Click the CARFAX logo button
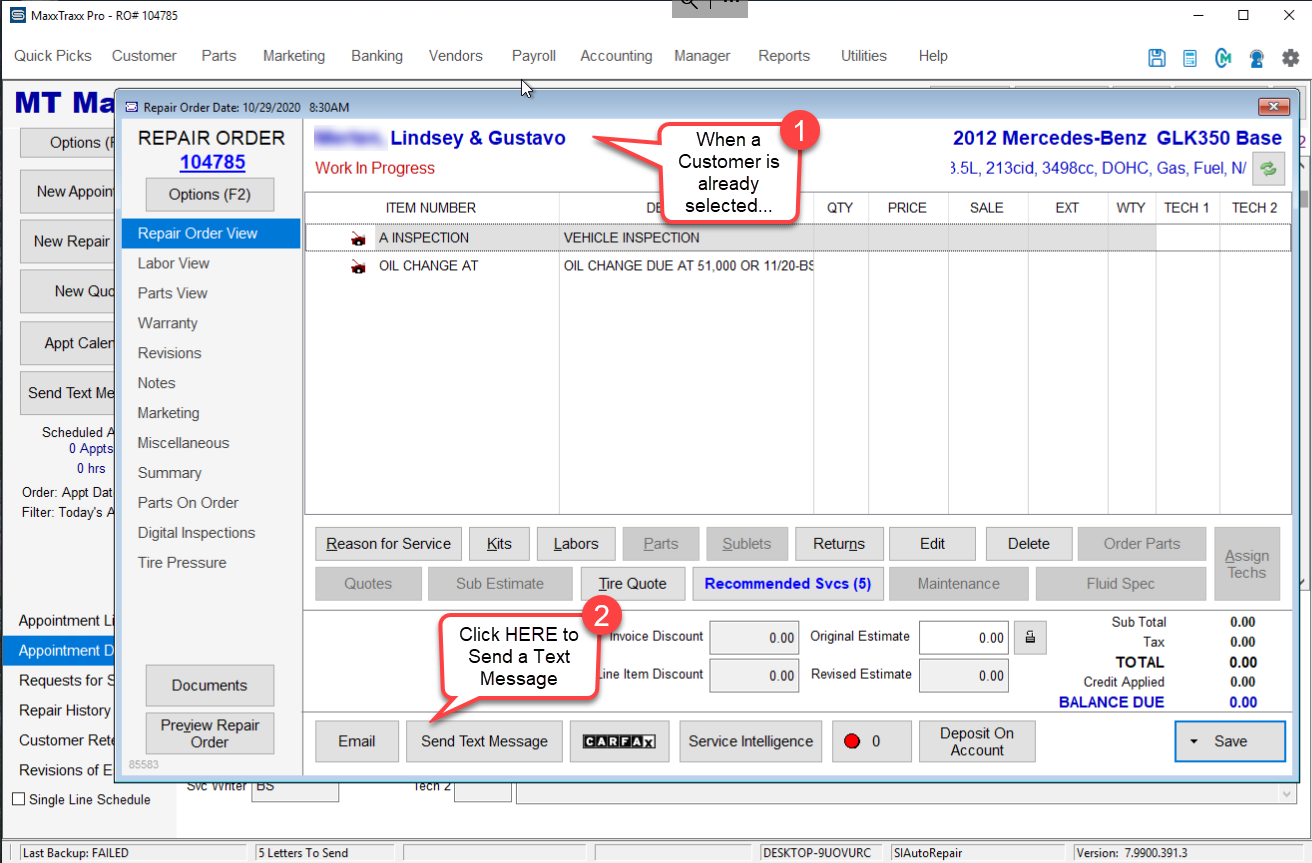 coord(619,742)
